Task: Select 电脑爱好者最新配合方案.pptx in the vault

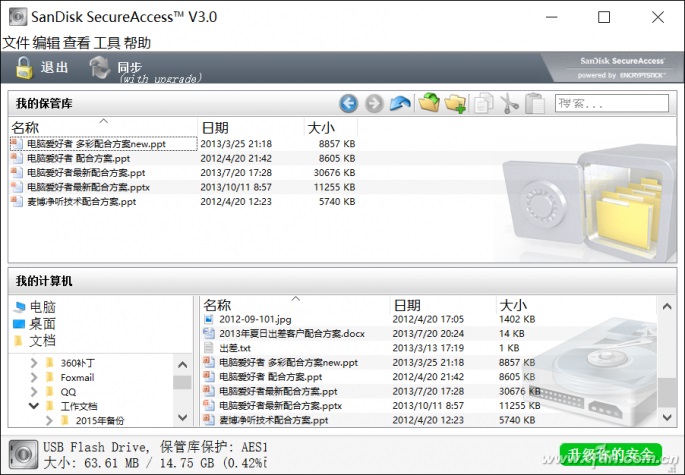Action: [x=88, y=187]
